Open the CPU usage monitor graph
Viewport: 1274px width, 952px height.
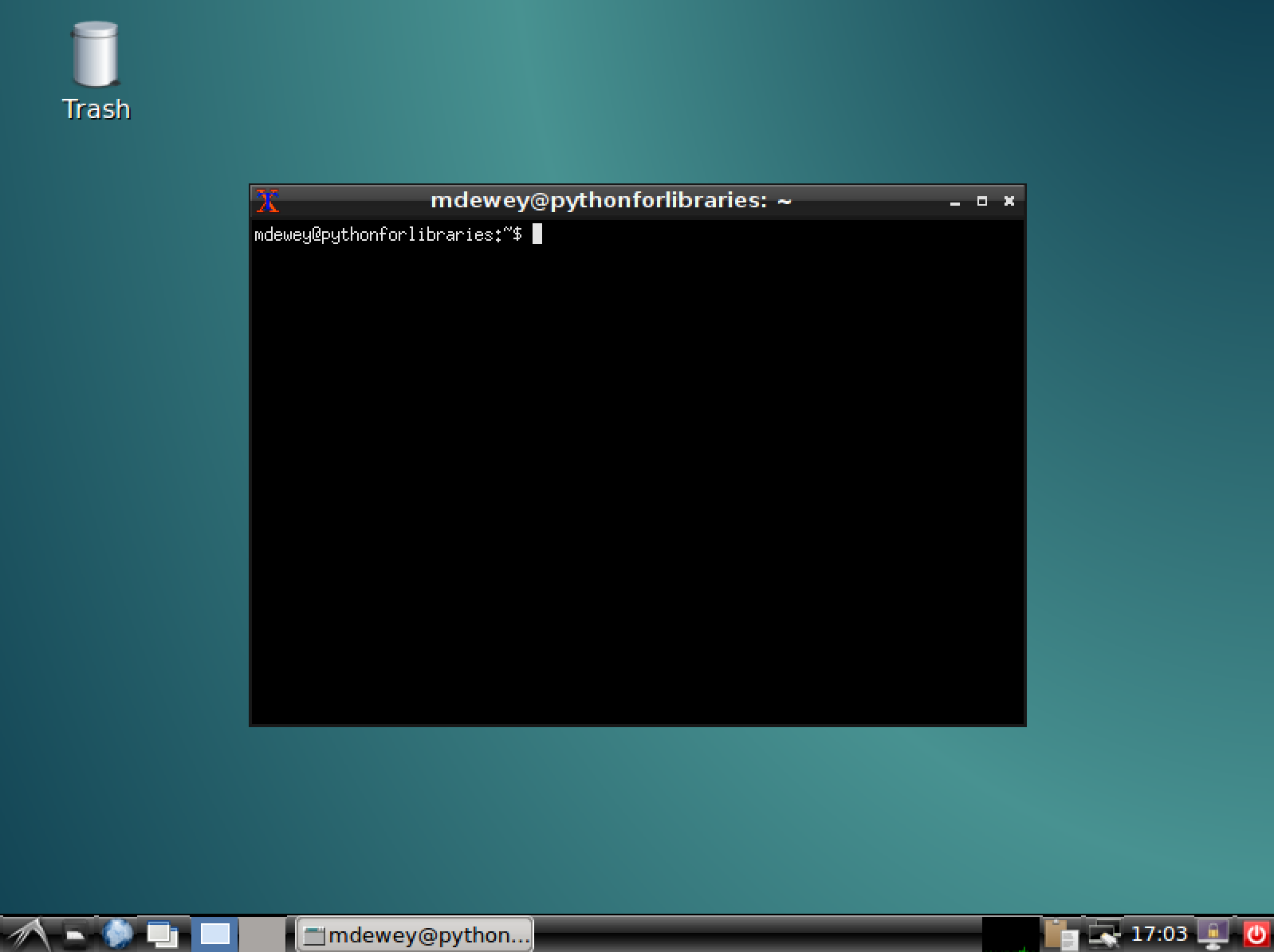tap(1010, 934)
